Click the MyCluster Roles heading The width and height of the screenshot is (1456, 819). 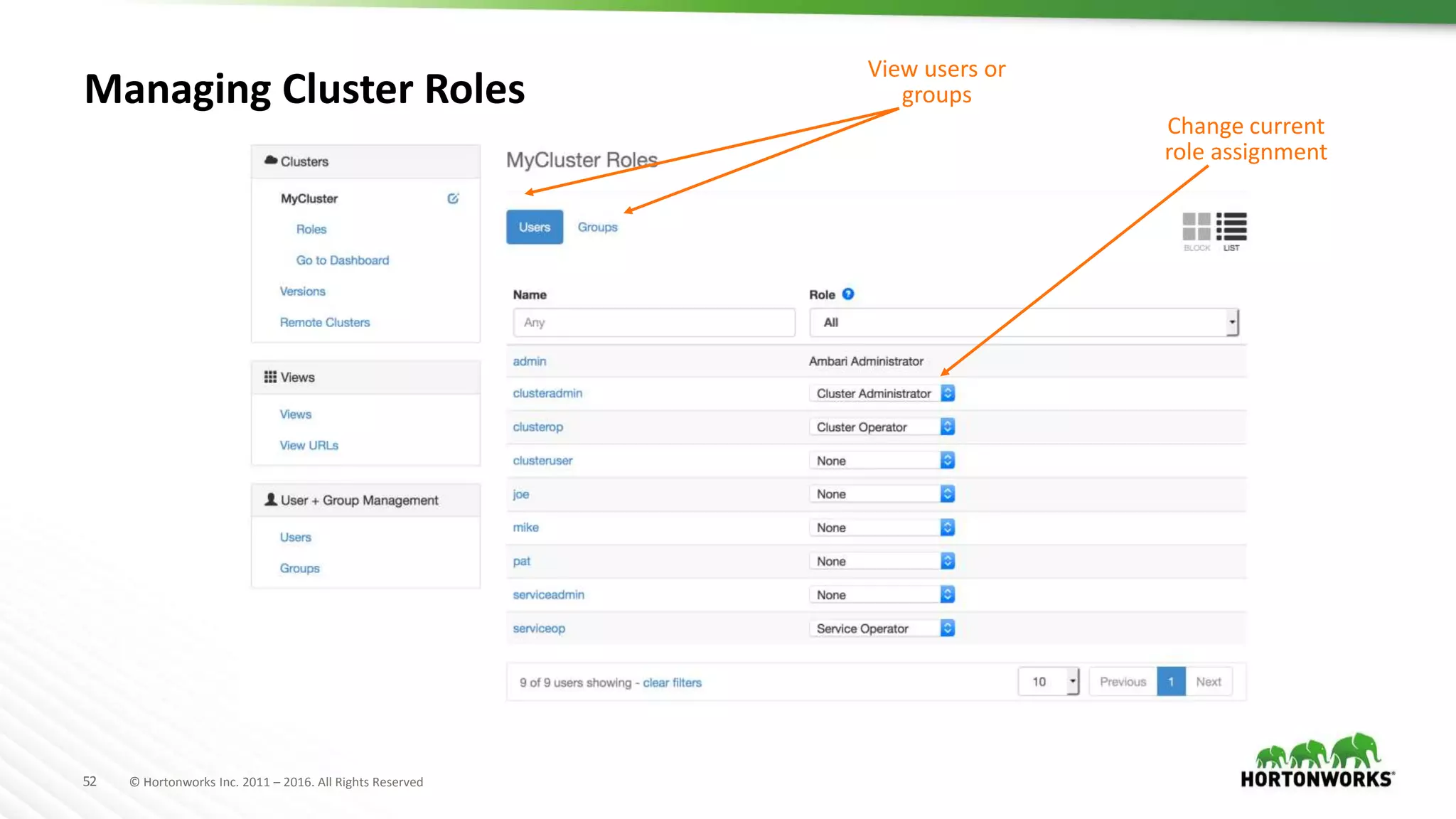click(582, 160)
